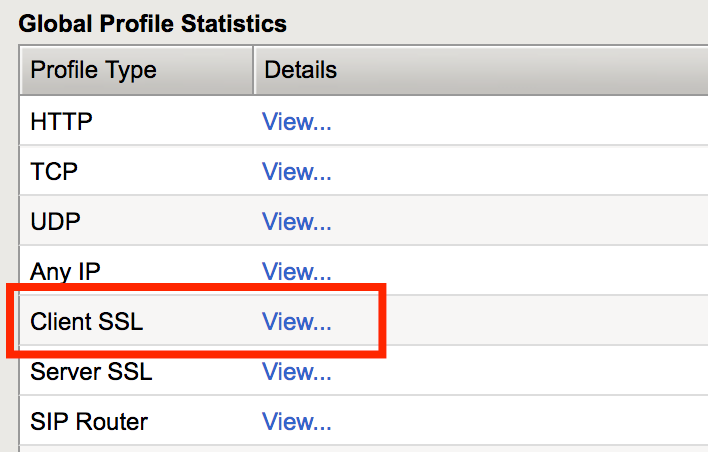View SIP Router profile details

(296, 422)
